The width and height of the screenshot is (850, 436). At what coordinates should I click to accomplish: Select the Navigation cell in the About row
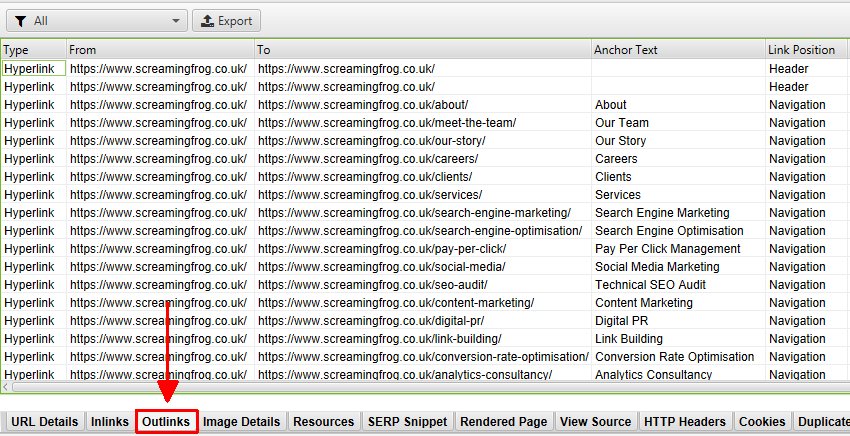[x=806, y=105]
